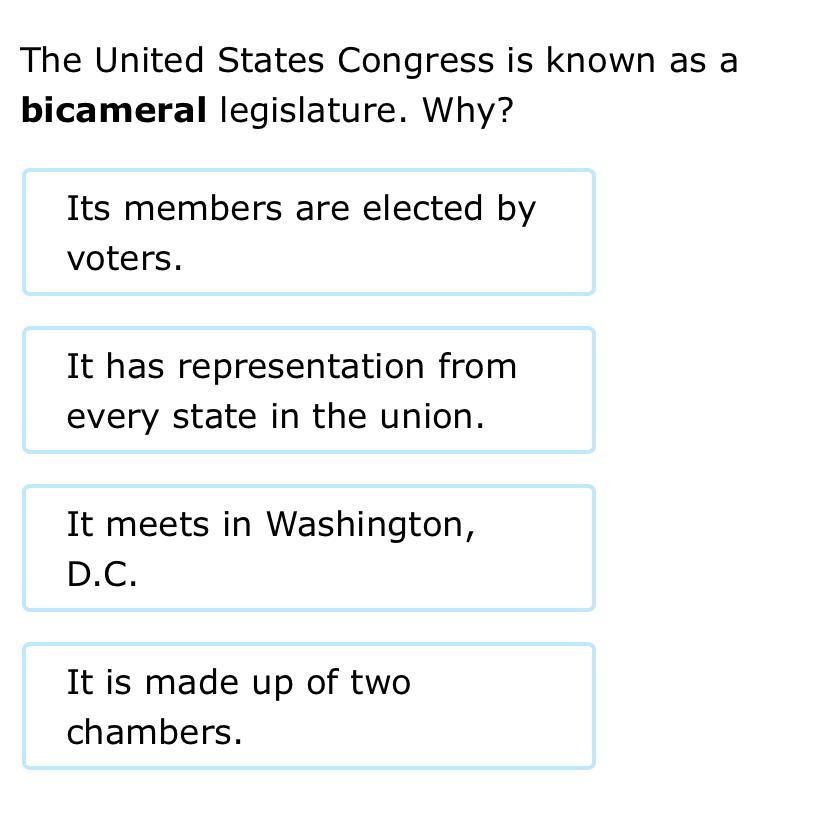828x828 pixels.
Task: Click the word 'Washington,' in third option
Action: [371, 525]
